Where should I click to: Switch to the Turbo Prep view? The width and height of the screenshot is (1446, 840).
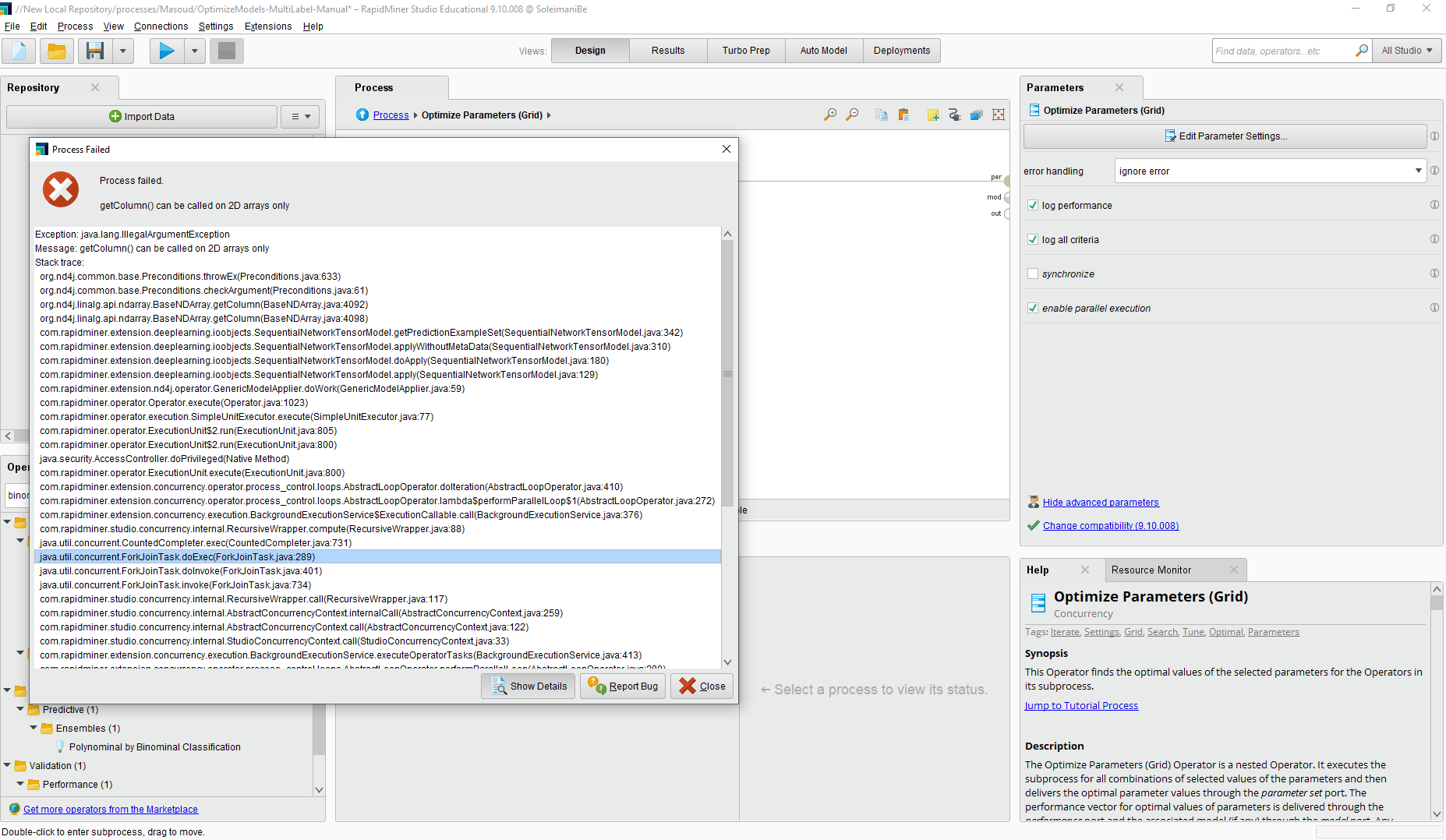tap(746, 51)
